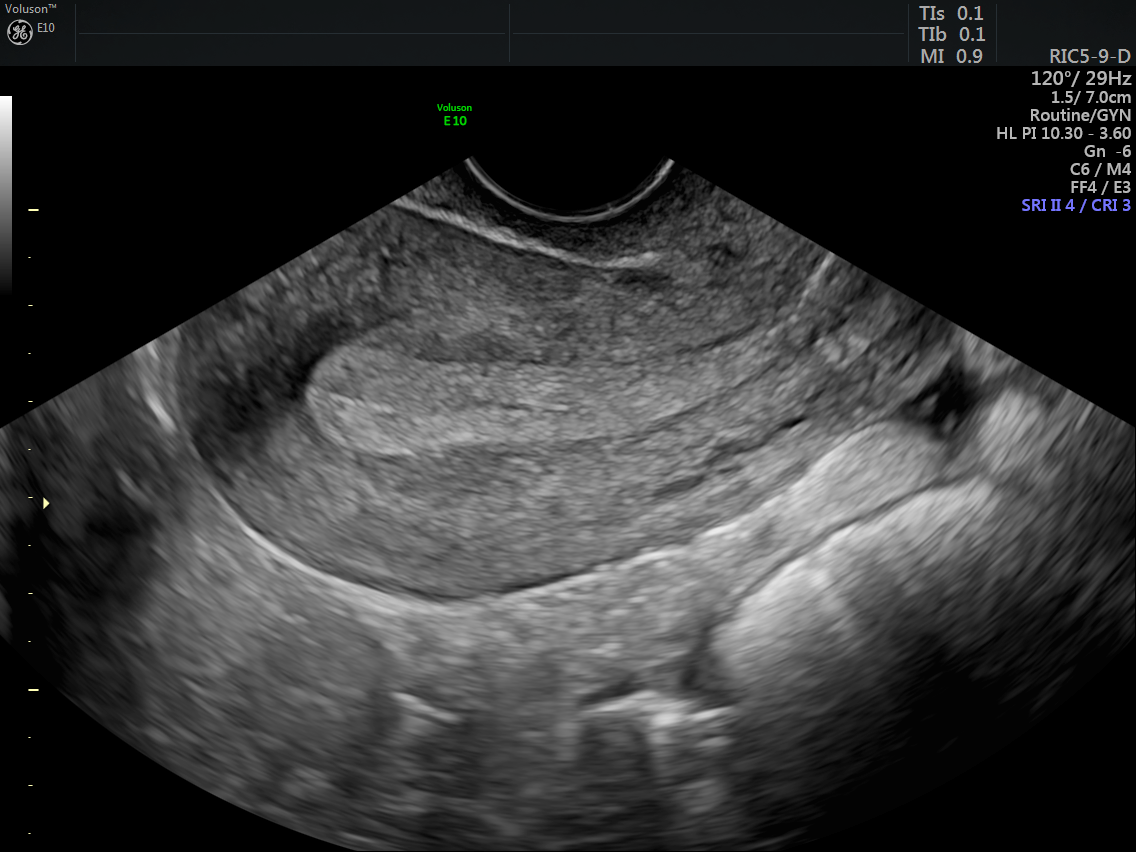Click the C6 / M4 setting text
1136x852 pixels.
click(x=1100, y=170)
